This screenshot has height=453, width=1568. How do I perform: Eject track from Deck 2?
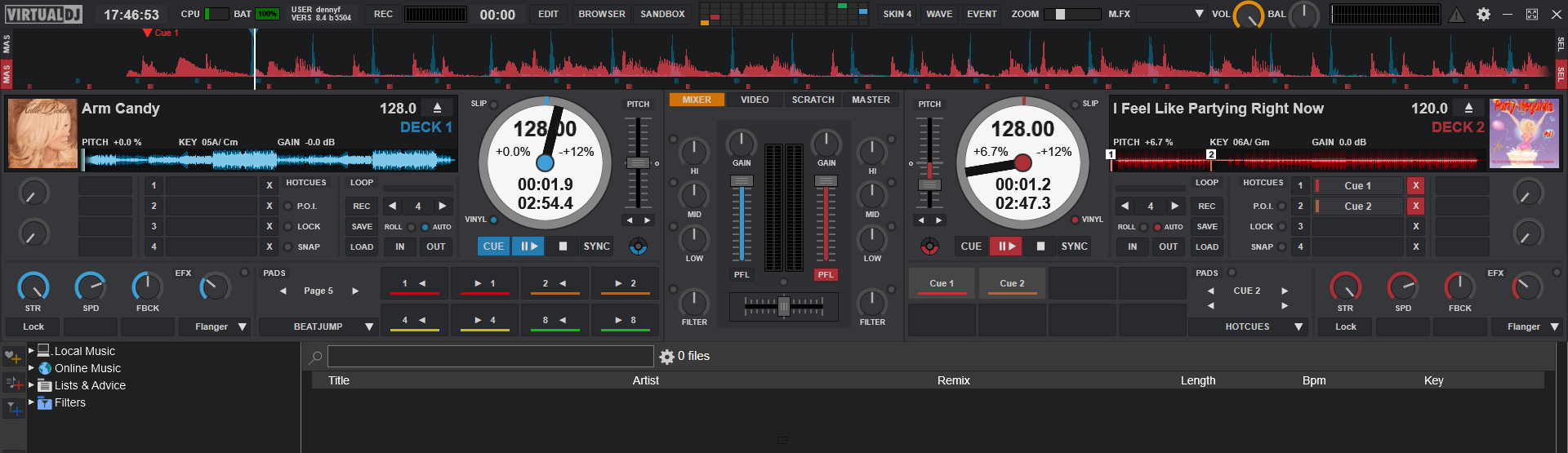click(1468, 108)
